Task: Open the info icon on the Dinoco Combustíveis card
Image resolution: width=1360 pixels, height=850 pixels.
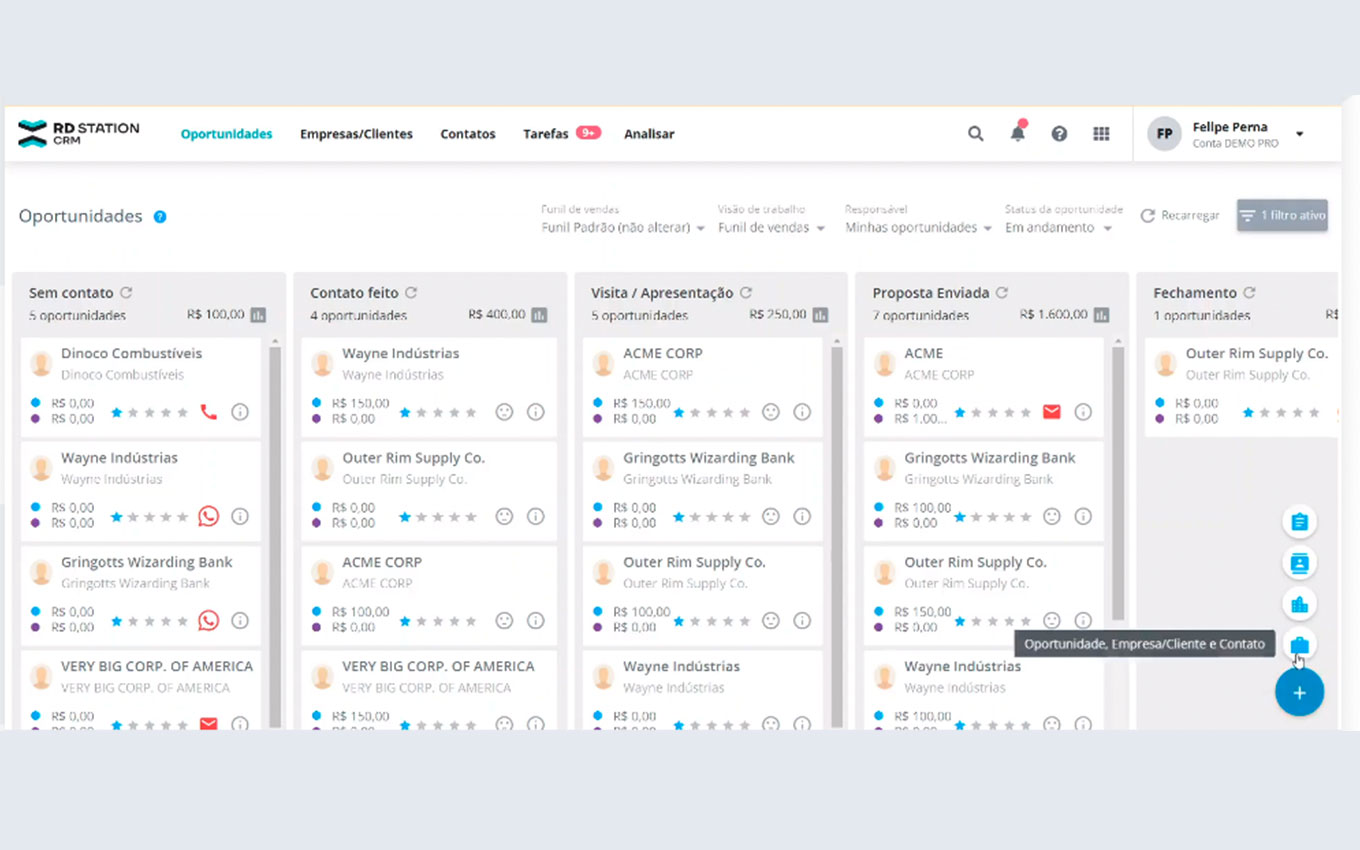Action: (x=240, y=411)
